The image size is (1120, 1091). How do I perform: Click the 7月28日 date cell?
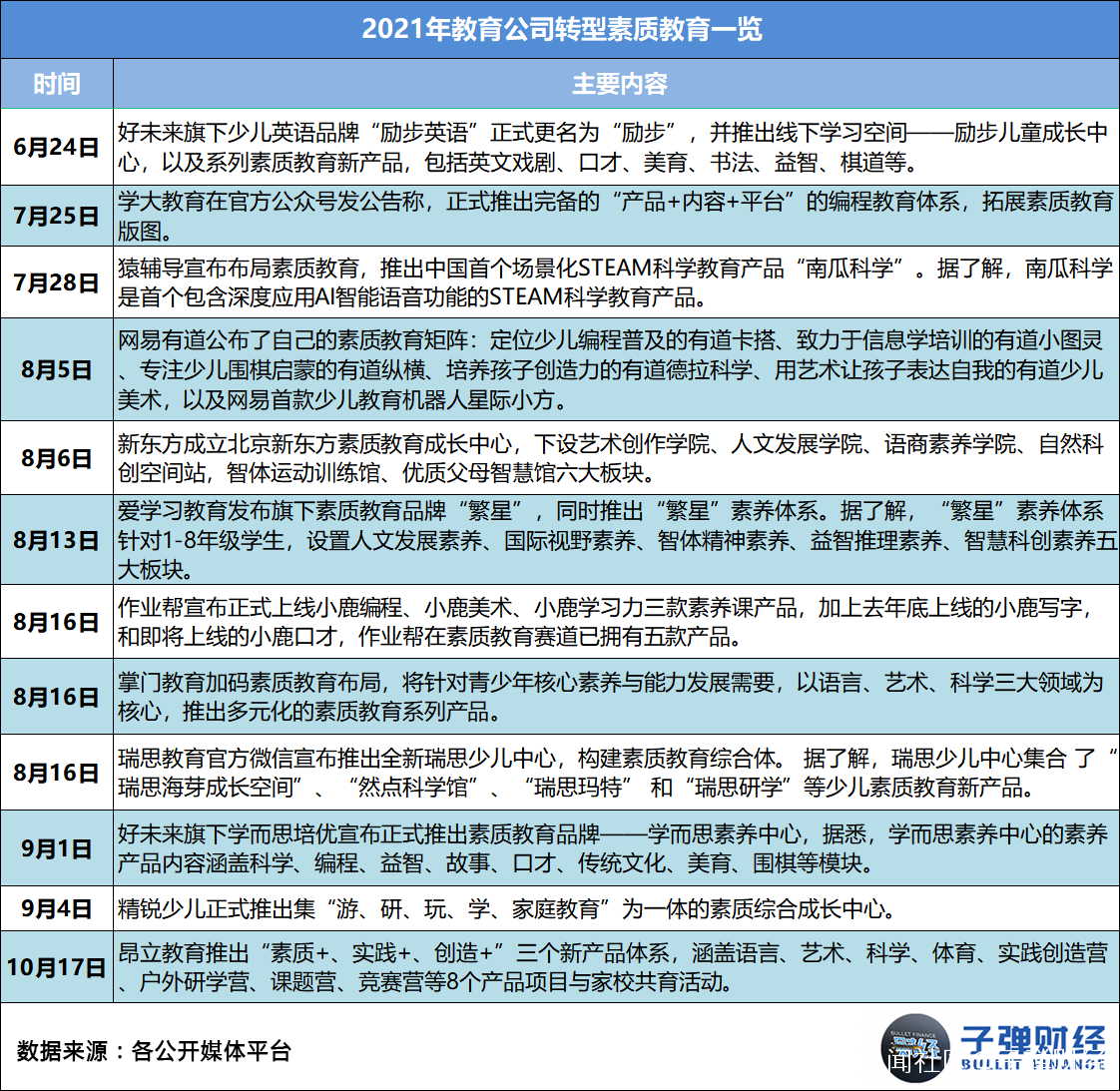click(57, 282)
